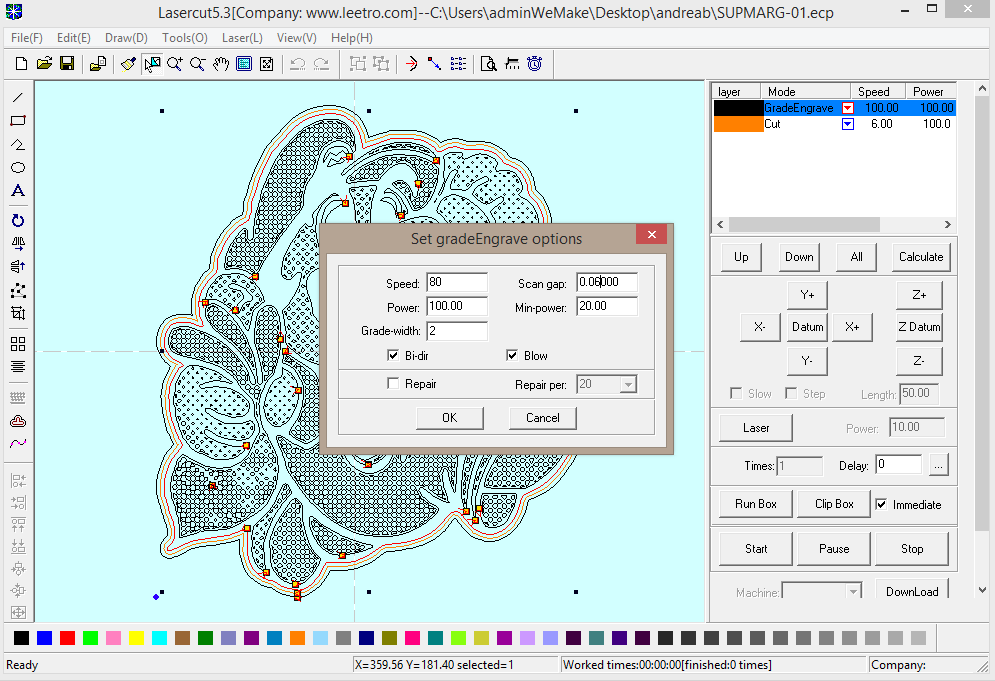
Task: Open the Draw menu
Action: [126, 38]
